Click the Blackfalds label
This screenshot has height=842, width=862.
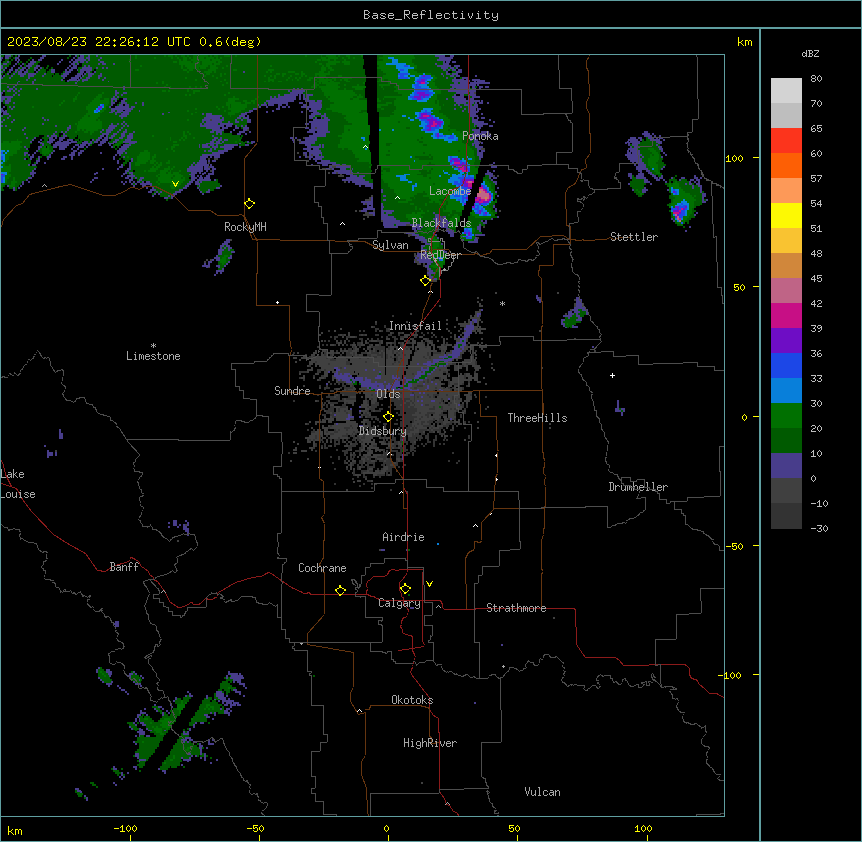tap(441, 223)
